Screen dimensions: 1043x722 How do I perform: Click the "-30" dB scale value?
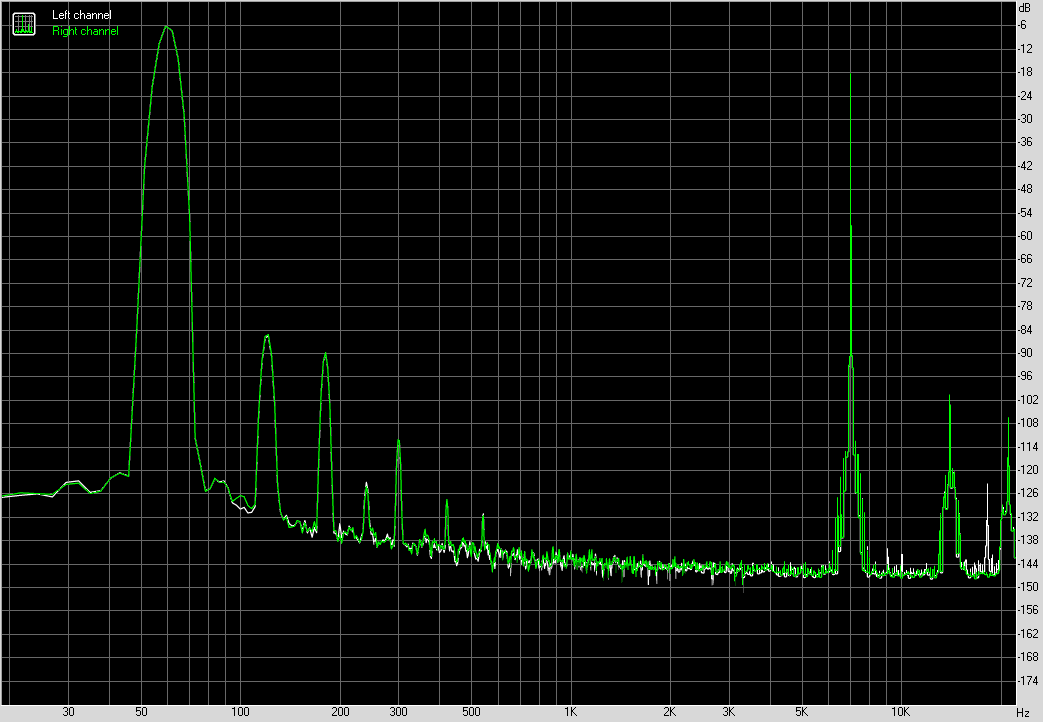(1025, 119)
